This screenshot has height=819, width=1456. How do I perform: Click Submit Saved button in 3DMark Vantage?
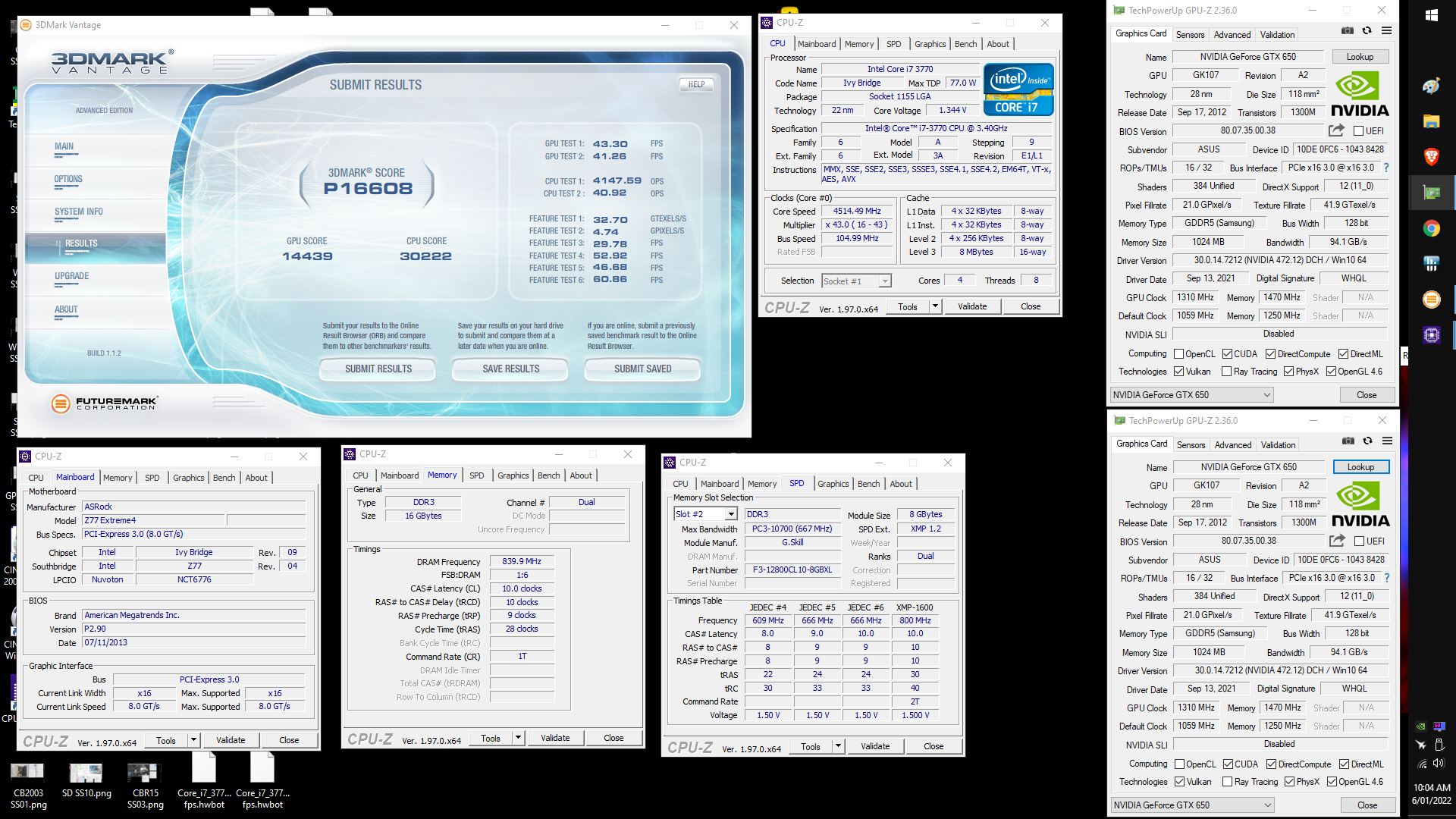pos(643,369)
